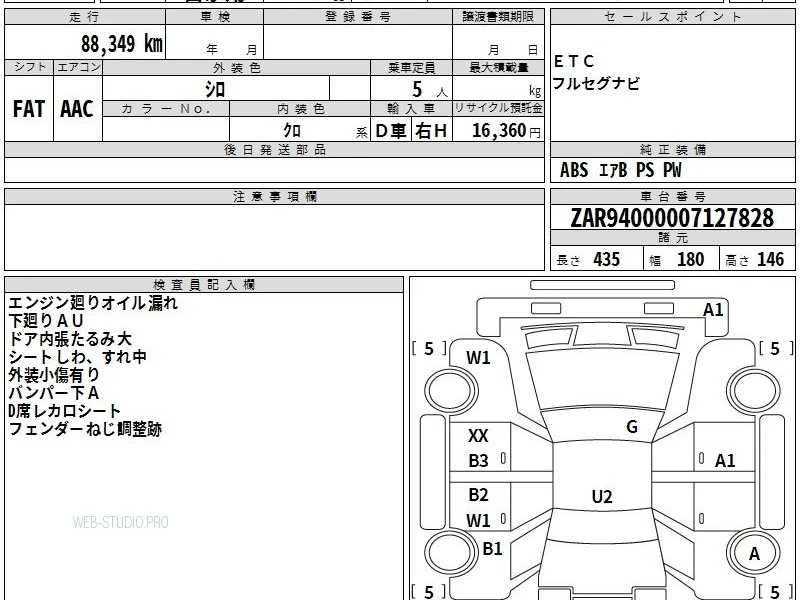Click the D車 import cell

391,131
